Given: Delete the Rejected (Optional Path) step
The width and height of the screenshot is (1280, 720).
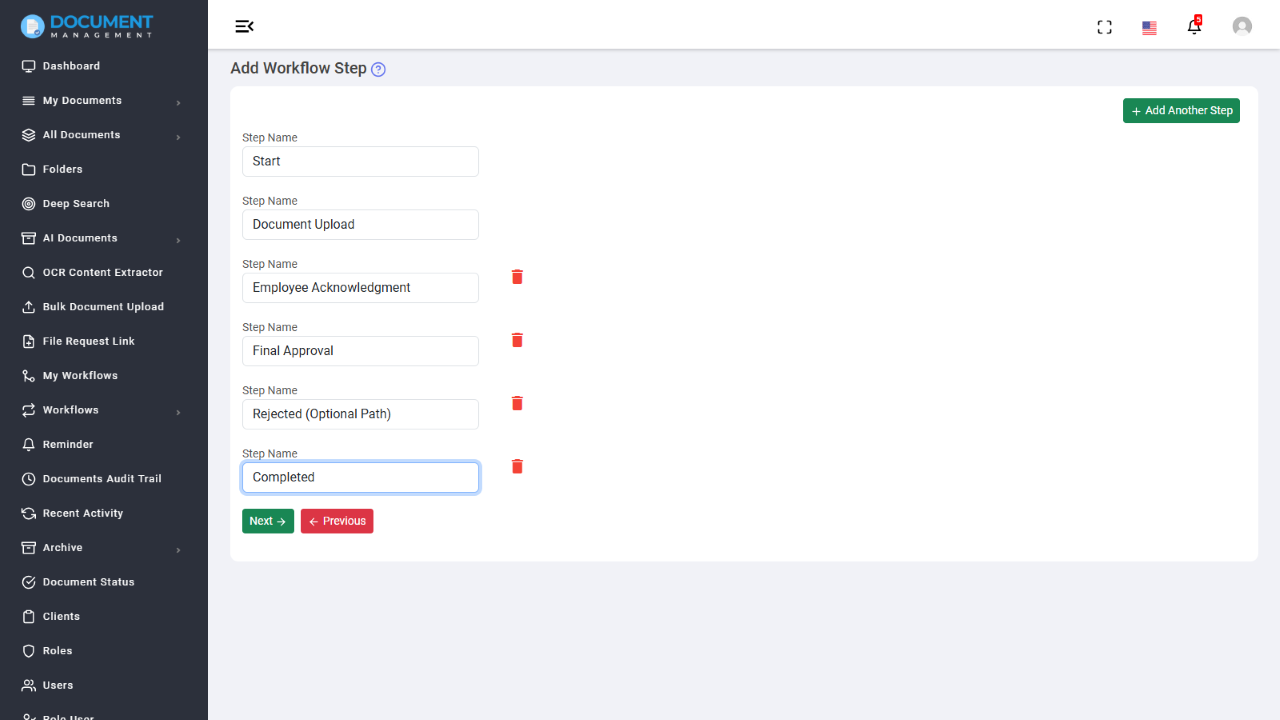Looking at the screenshot, I should [517, 403].
